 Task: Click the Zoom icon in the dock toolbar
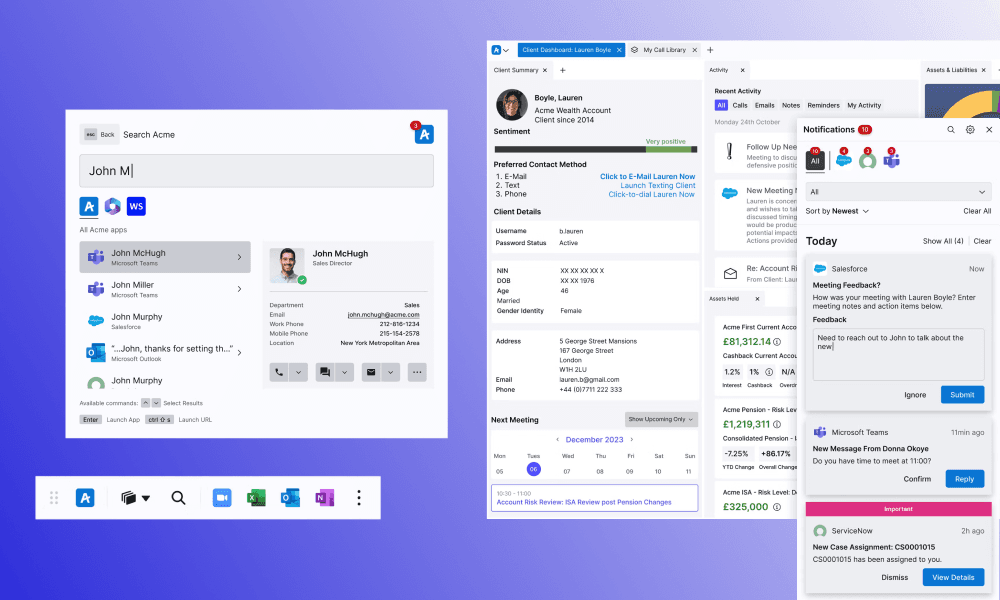(x=222, y=498)
